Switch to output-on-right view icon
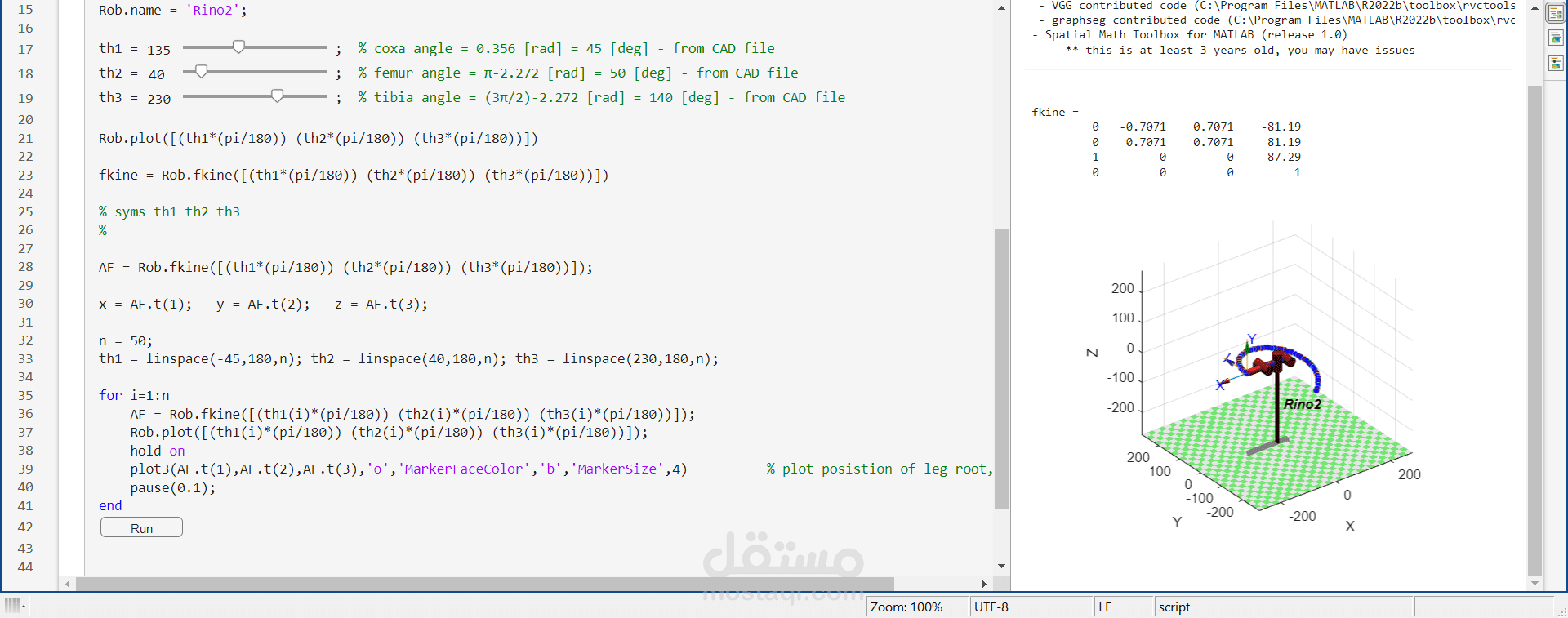This screenshot has height=618, width=1568. pyautogui.click(x=1556, y=14)
